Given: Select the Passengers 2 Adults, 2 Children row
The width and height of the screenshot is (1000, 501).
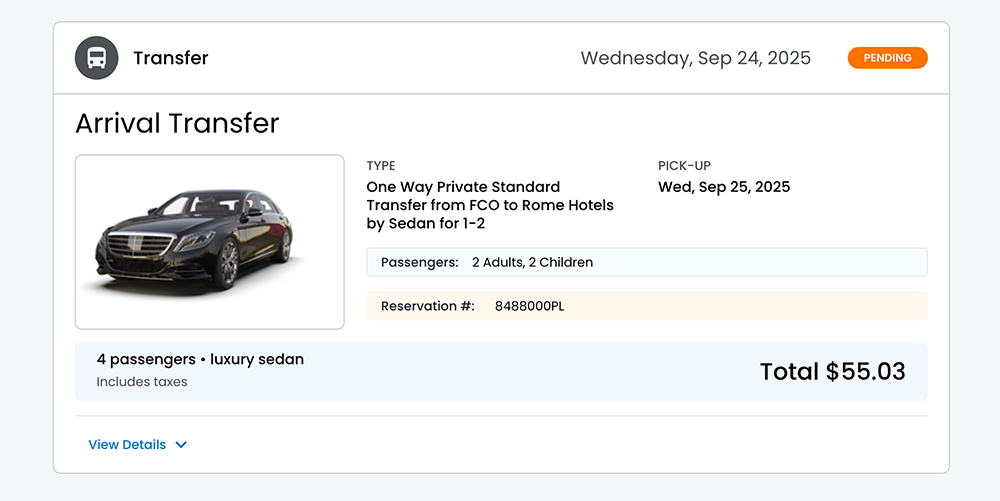Looking at the screenshot, I should (647, 263).
